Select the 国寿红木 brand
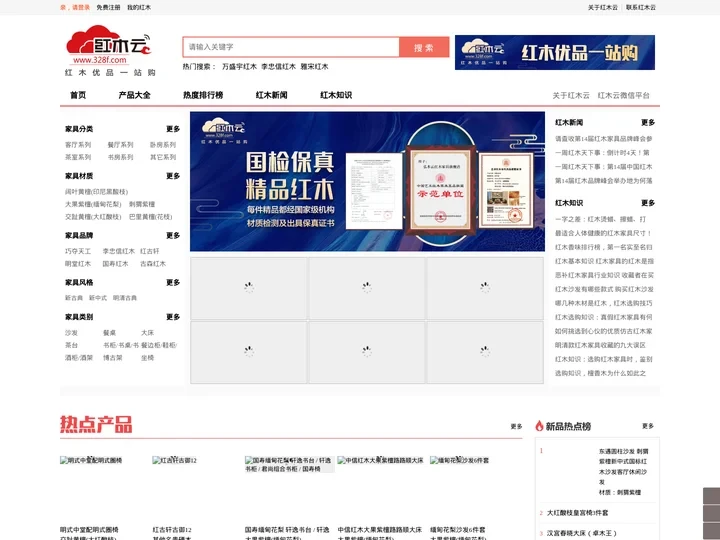This screenshot has height=540, width=720. [x=115, y=264]
